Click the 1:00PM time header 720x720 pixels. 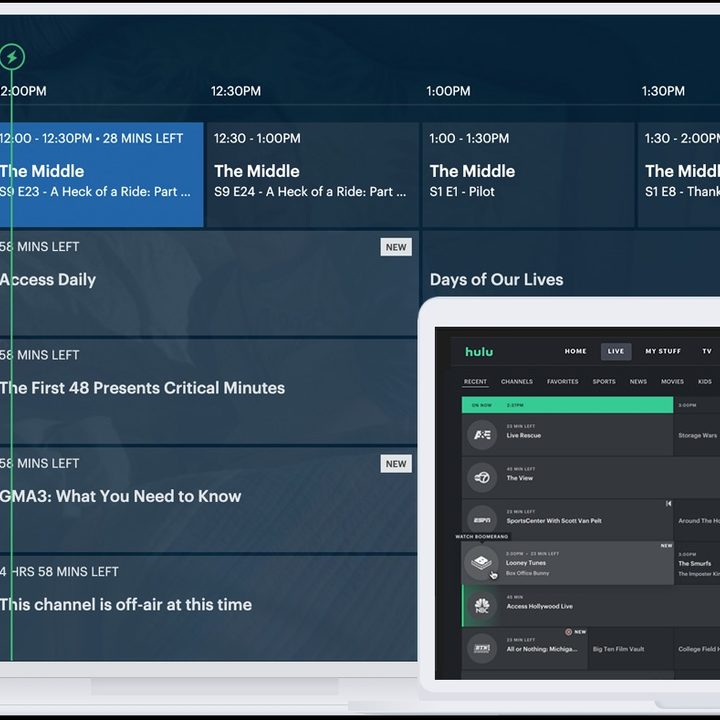point(448,91)
